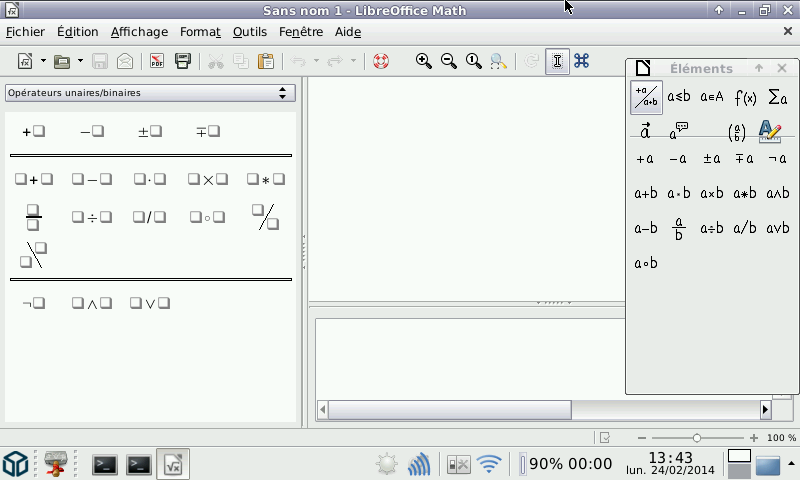
Task: Insert the logical OR operator in left panel
Action: [x=150, y=304]
